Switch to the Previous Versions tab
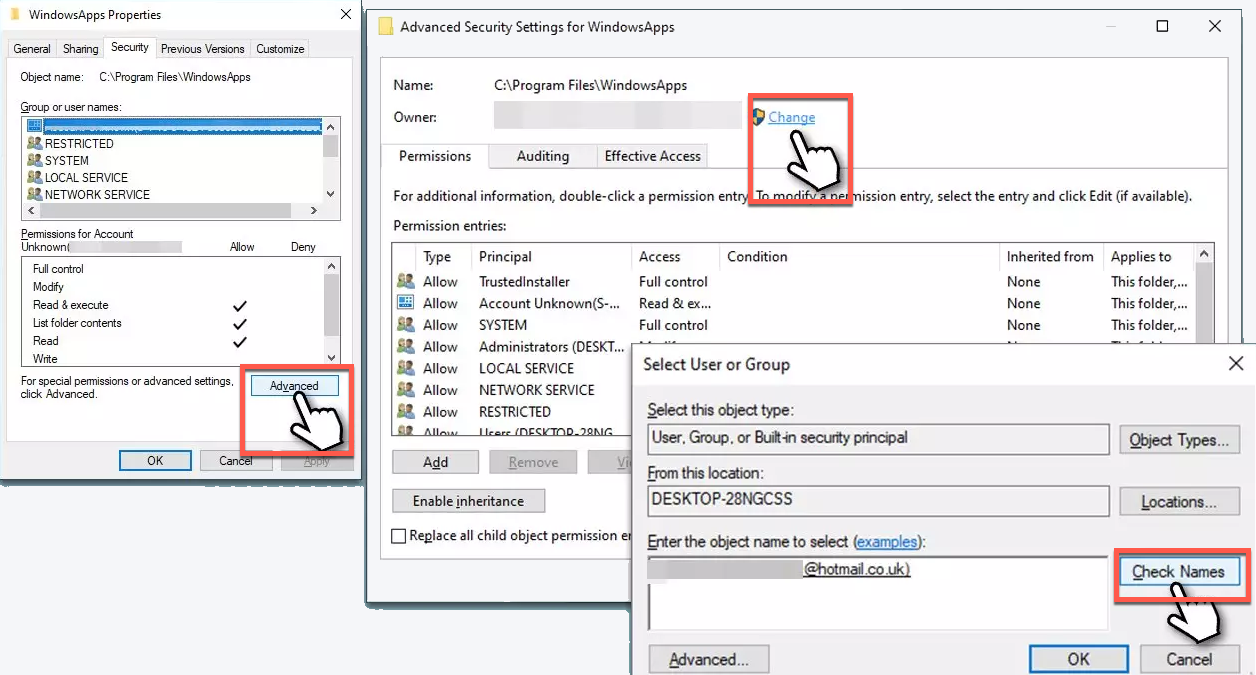The width and height of the screenshot is (1256, 675). click(x=202, y=47)
